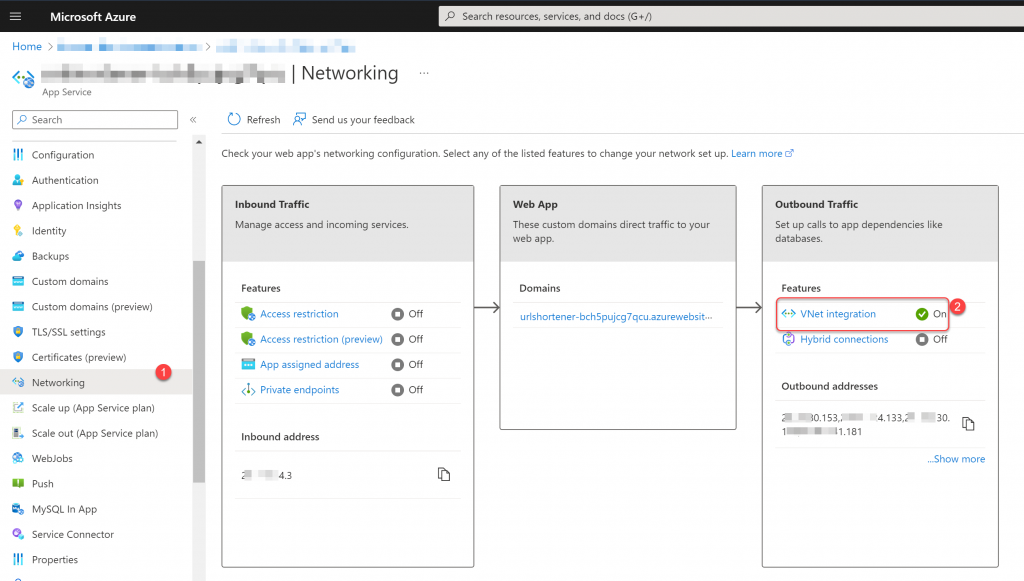Click the Hybrid connections Off status indicator
The height and width of the screenshot is (581, 1024).
coord(931,339)
